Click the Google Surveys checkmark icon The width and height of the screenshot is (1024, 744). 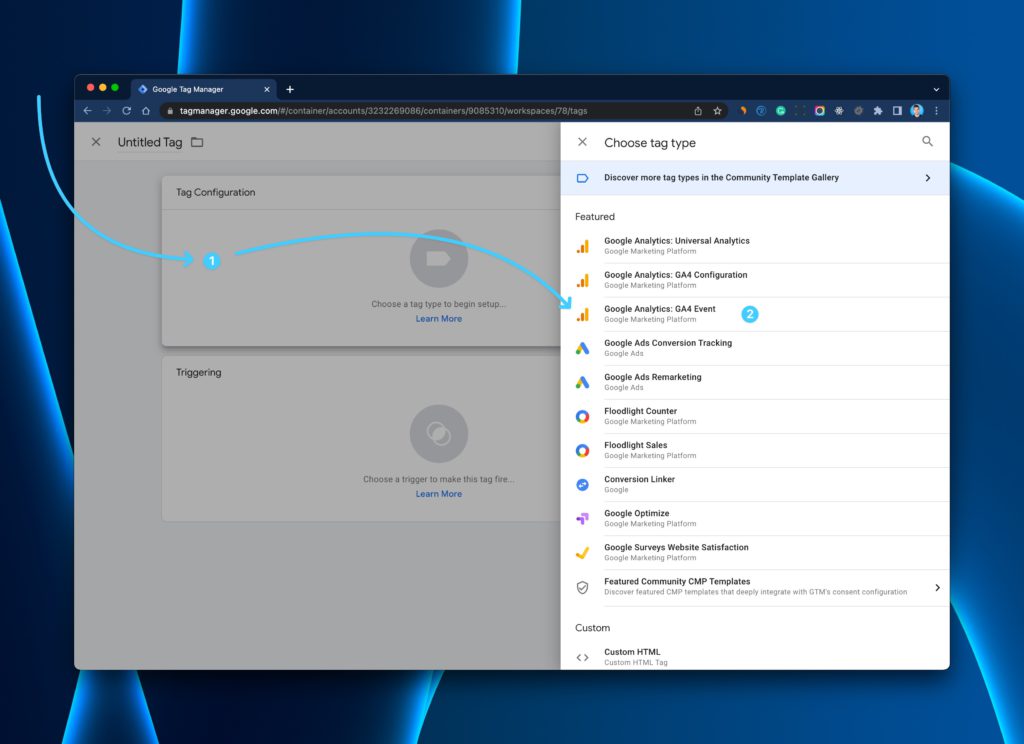[x=583, y=553]
